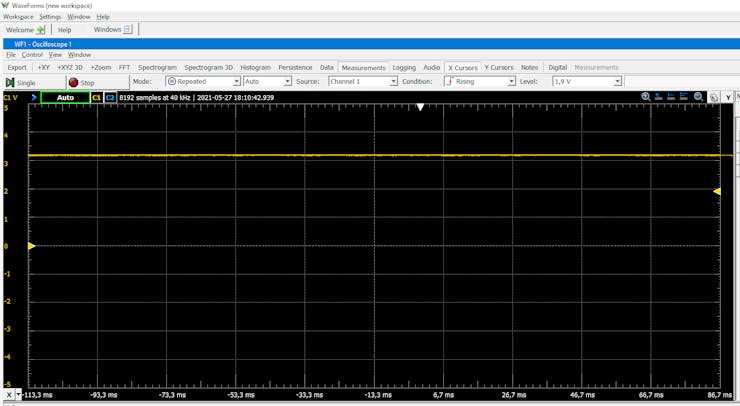Open the Audio view
Image resolution: width=740 pixels, height=406 pixels.
coord(431,68)
